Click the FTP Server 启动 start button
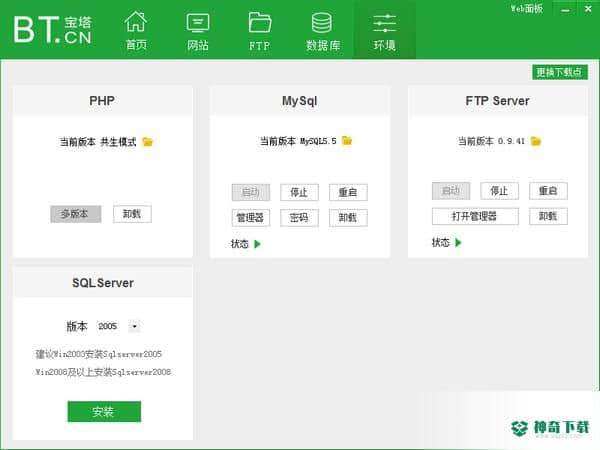The height and width of the screenshot is (450, 600). (451, 191)
